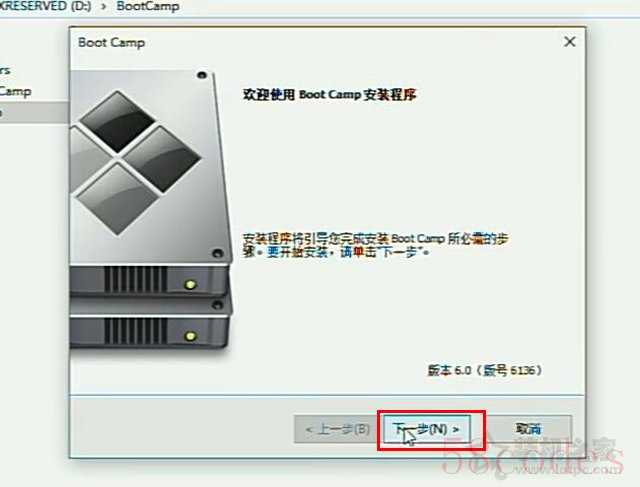Image resolution: width=640 pixels, height=487 pixels.
Task: Click the 上一步(B) back button
Action: (x=338, y=429)
